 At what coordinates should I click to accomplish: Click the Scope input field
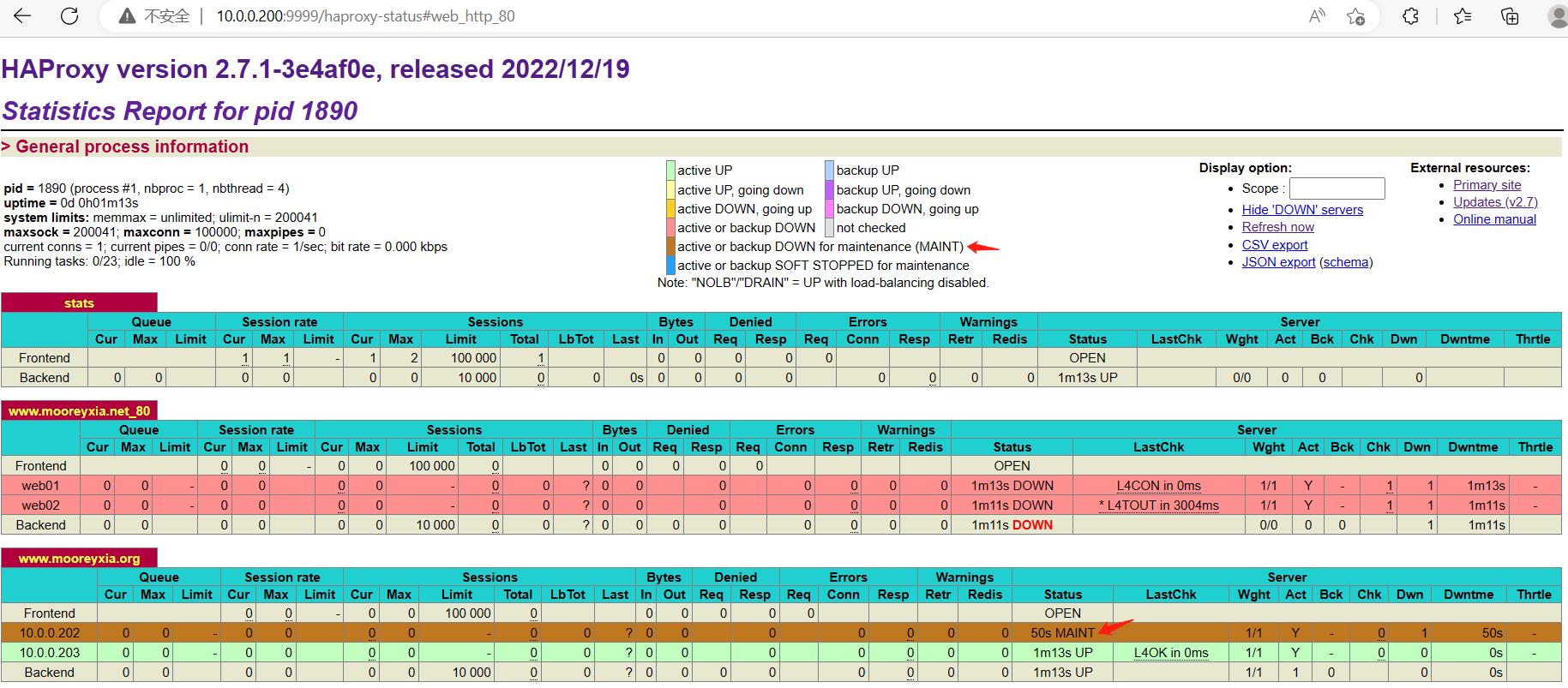(1337, 188)
